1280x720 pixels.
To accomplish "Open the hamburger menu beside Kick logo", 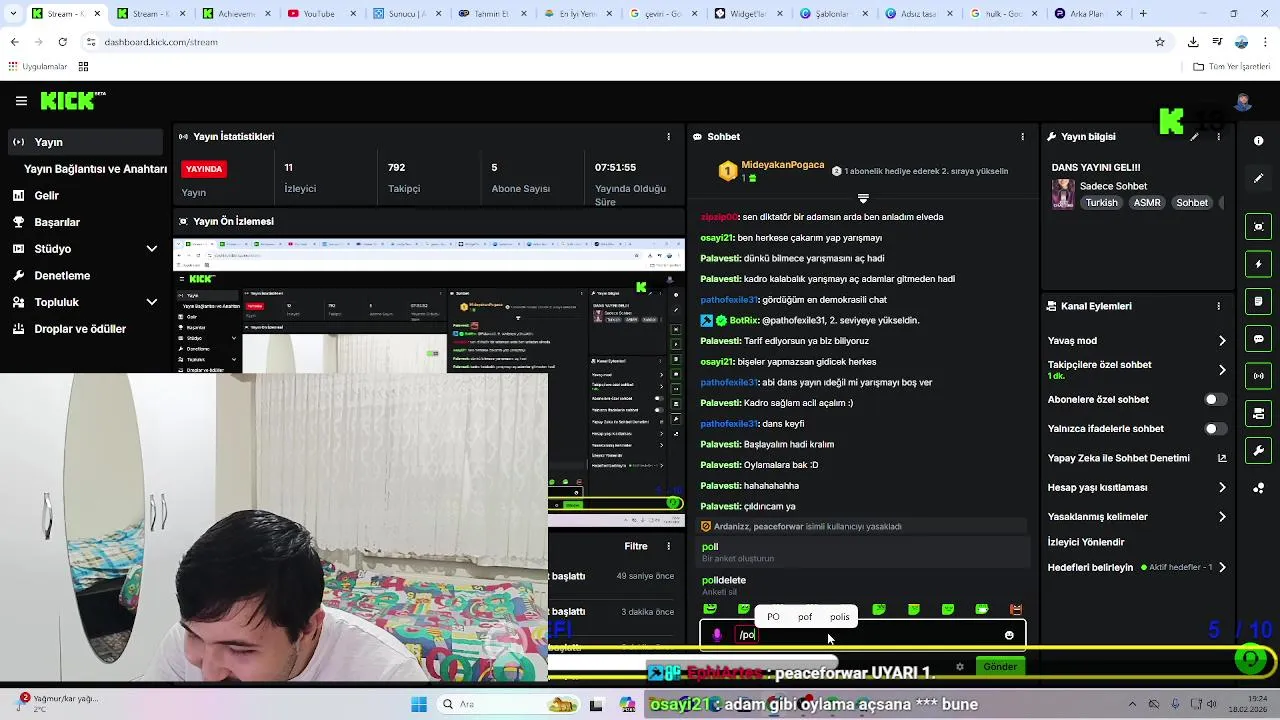I will (21, 101).
